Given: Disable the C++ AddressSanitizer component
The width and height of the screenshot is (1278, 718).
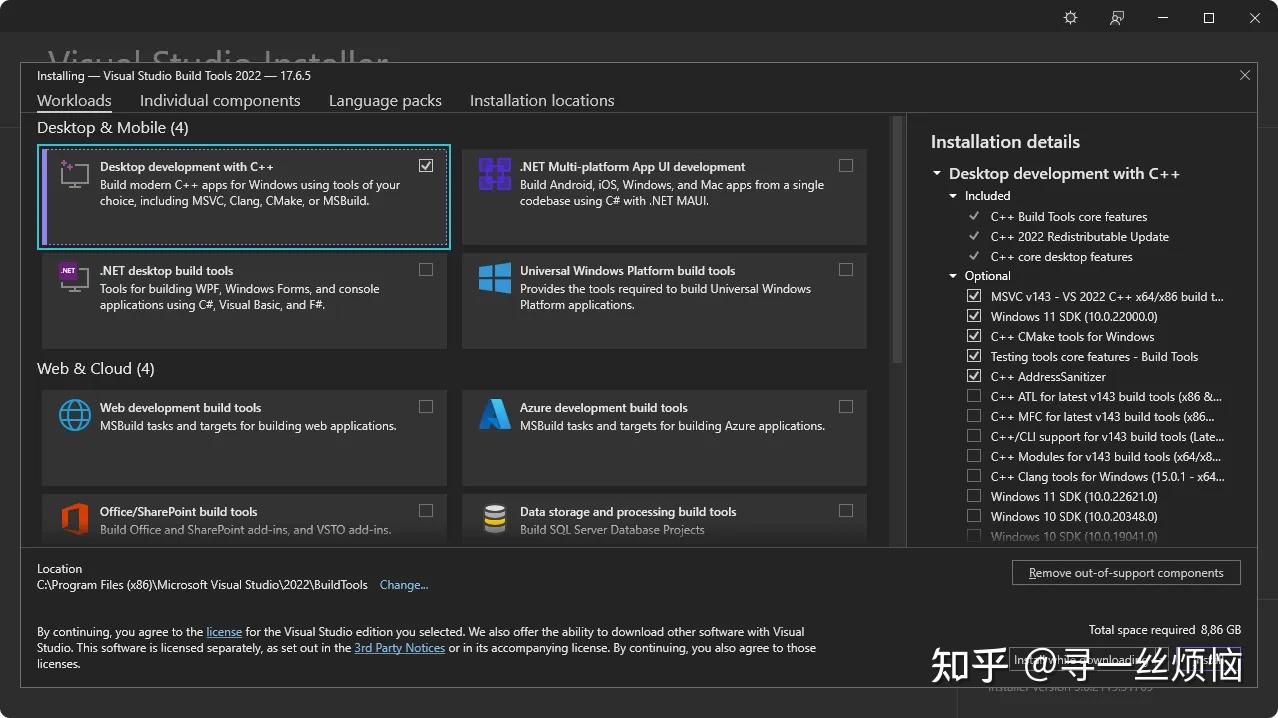Looking at the screenshot, I should pos(973,376).
